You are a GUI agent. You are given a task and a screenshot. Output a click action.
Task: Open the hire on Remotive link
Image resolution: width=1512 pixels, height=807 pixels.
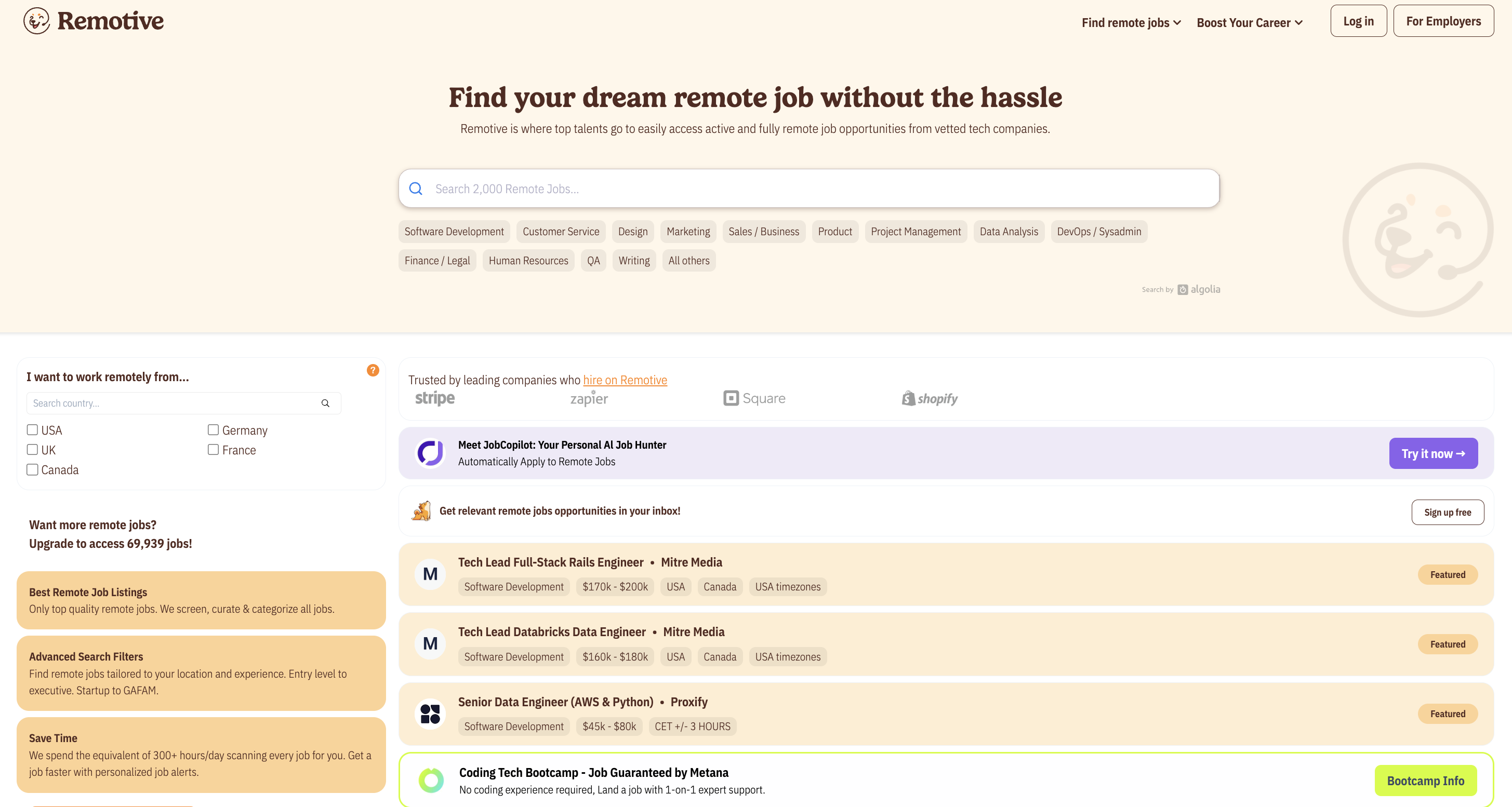(625, 380)
